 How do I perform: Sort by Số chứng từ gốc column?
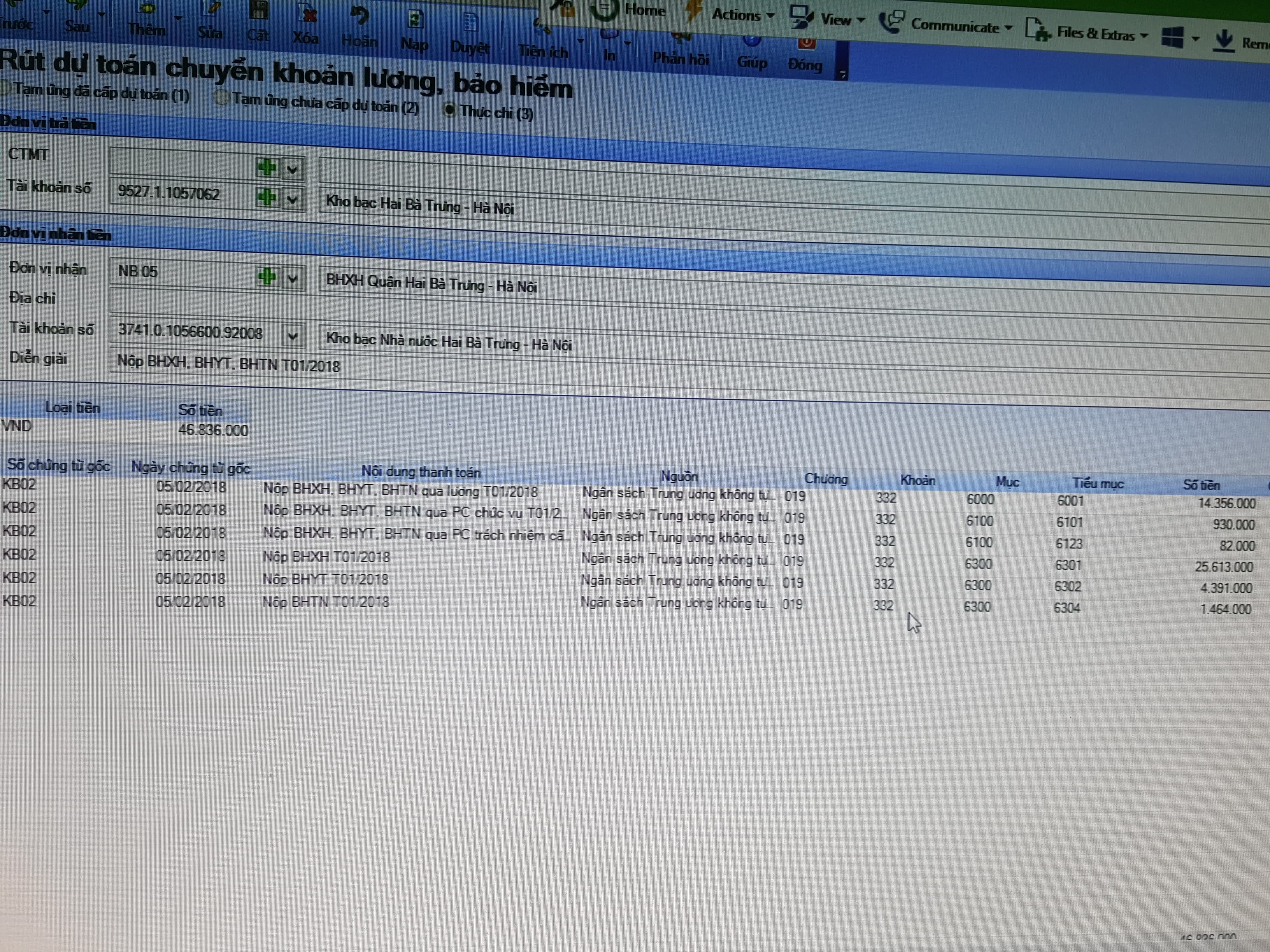(59, 465)
